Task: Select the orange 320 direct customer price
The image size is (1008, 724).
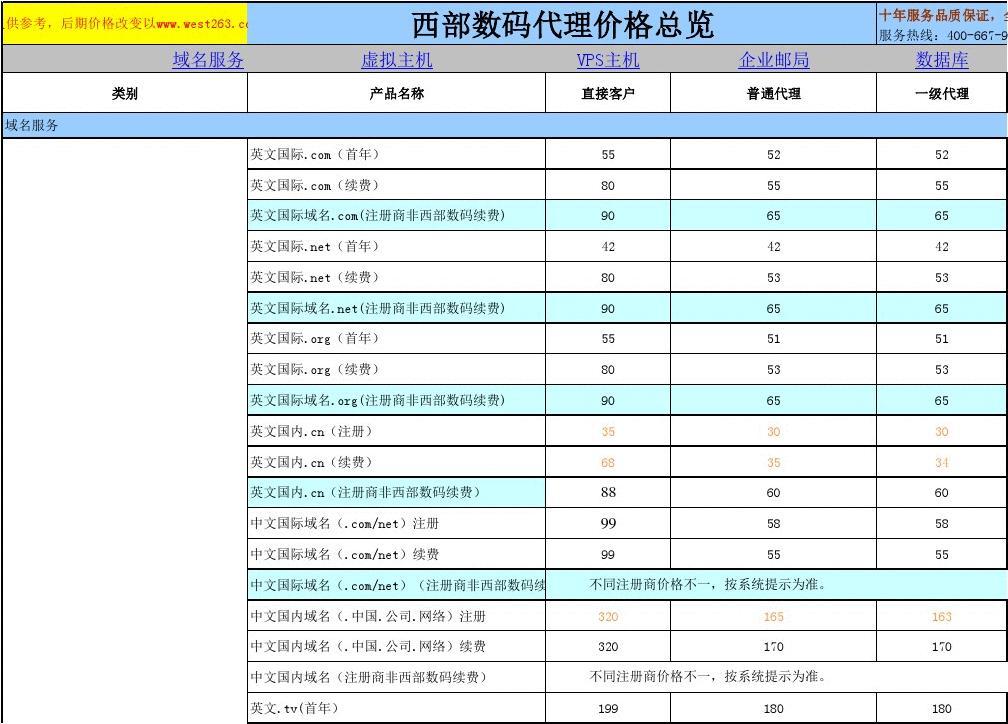Action: [x=608, y=617]
